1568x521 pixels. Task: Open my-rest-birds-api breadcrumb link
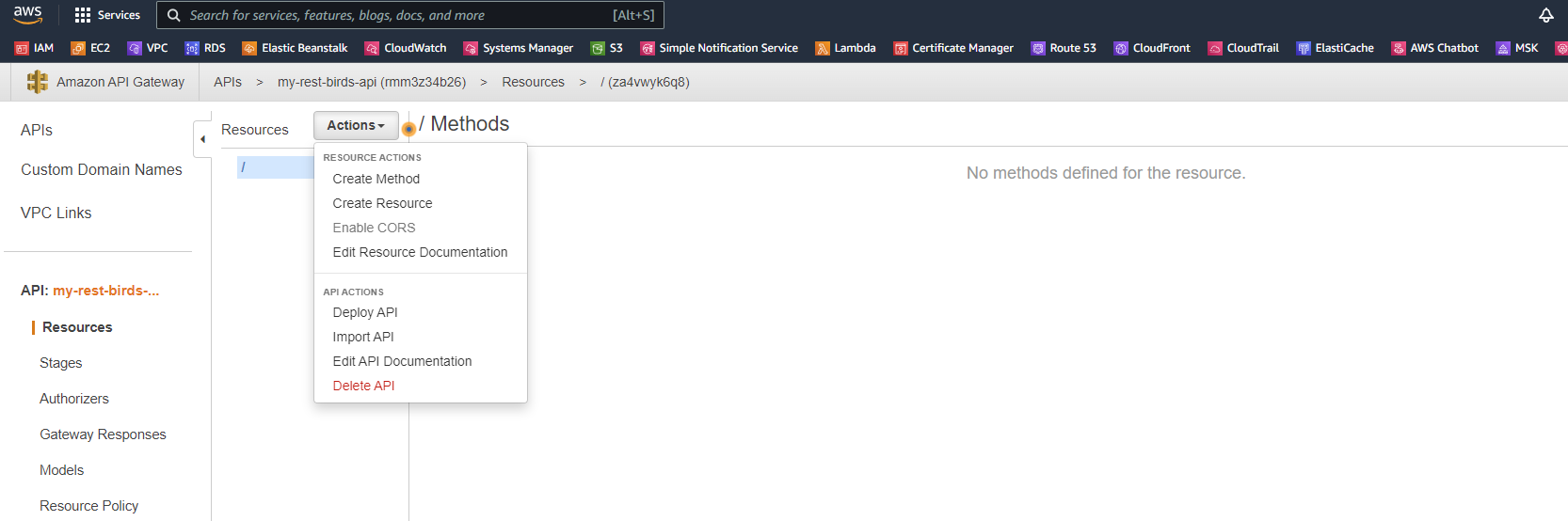coord(372,82)
